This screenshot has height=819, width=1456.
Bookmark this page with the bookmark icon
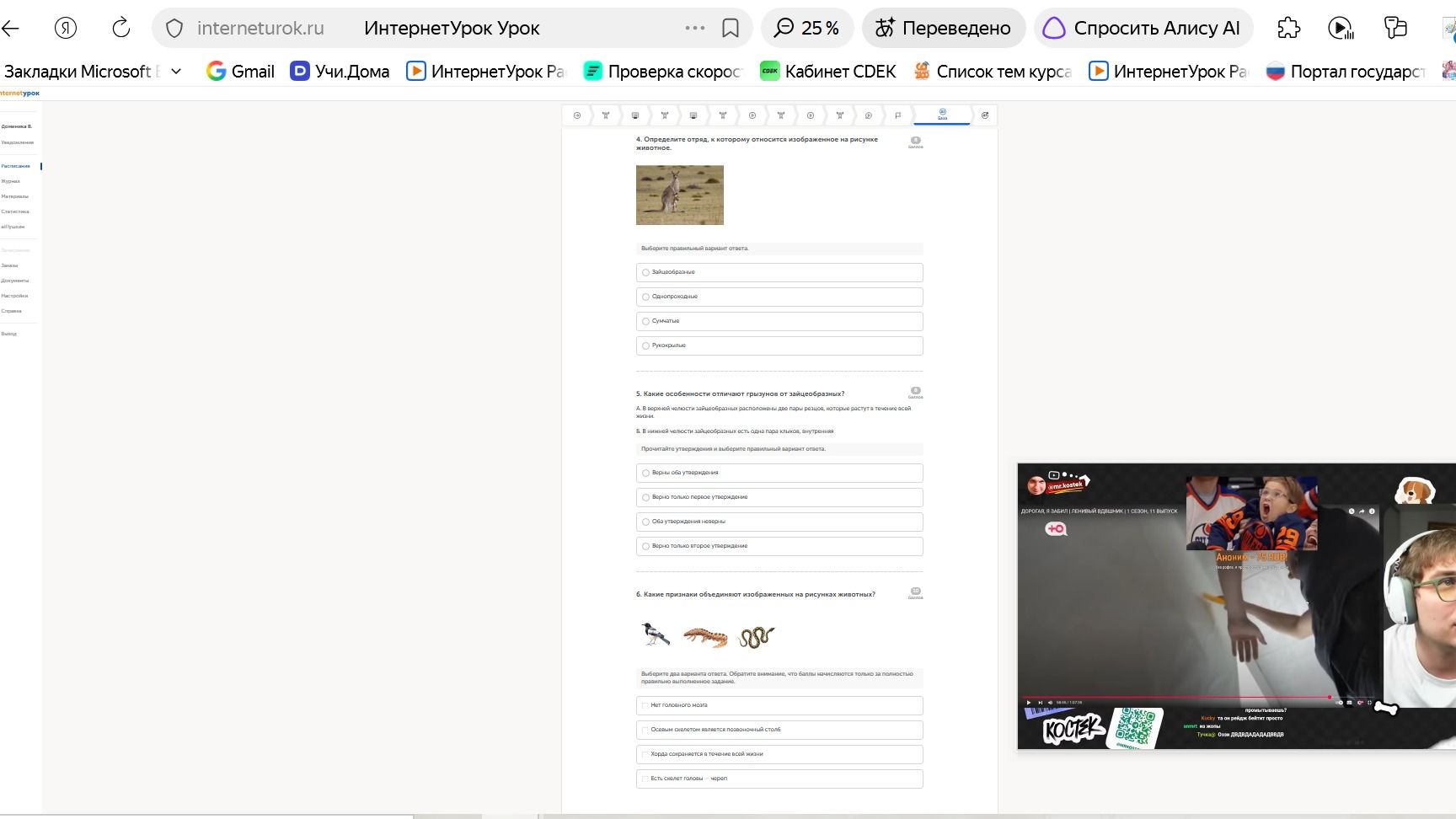click(x=731, y=29)
